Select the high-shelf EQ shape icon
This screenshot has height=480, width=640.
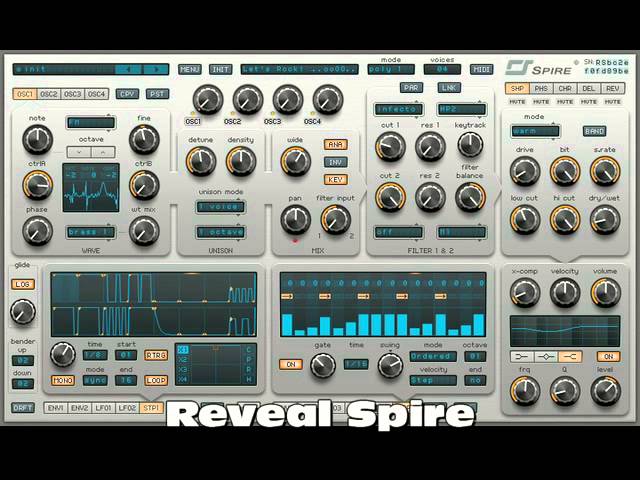coord(570,357)
